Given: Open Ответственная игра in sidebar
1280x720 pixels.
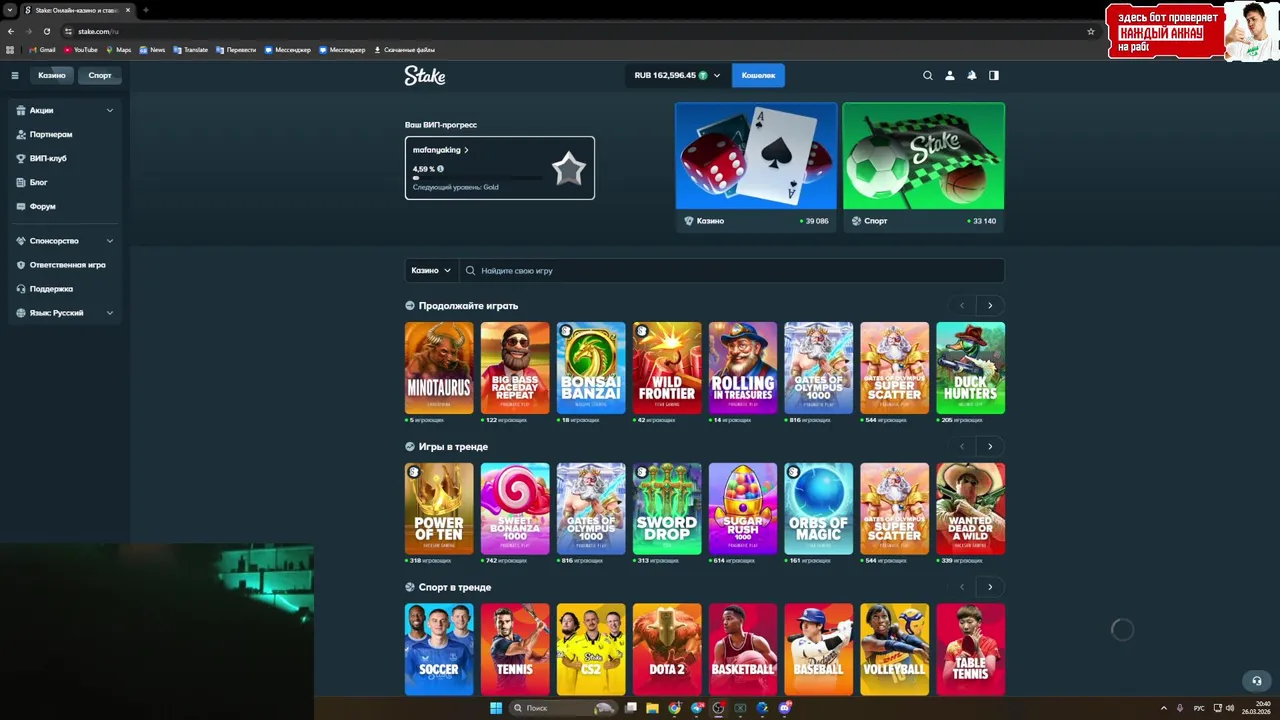Looking at the screenshot, I should pos(65,265).
